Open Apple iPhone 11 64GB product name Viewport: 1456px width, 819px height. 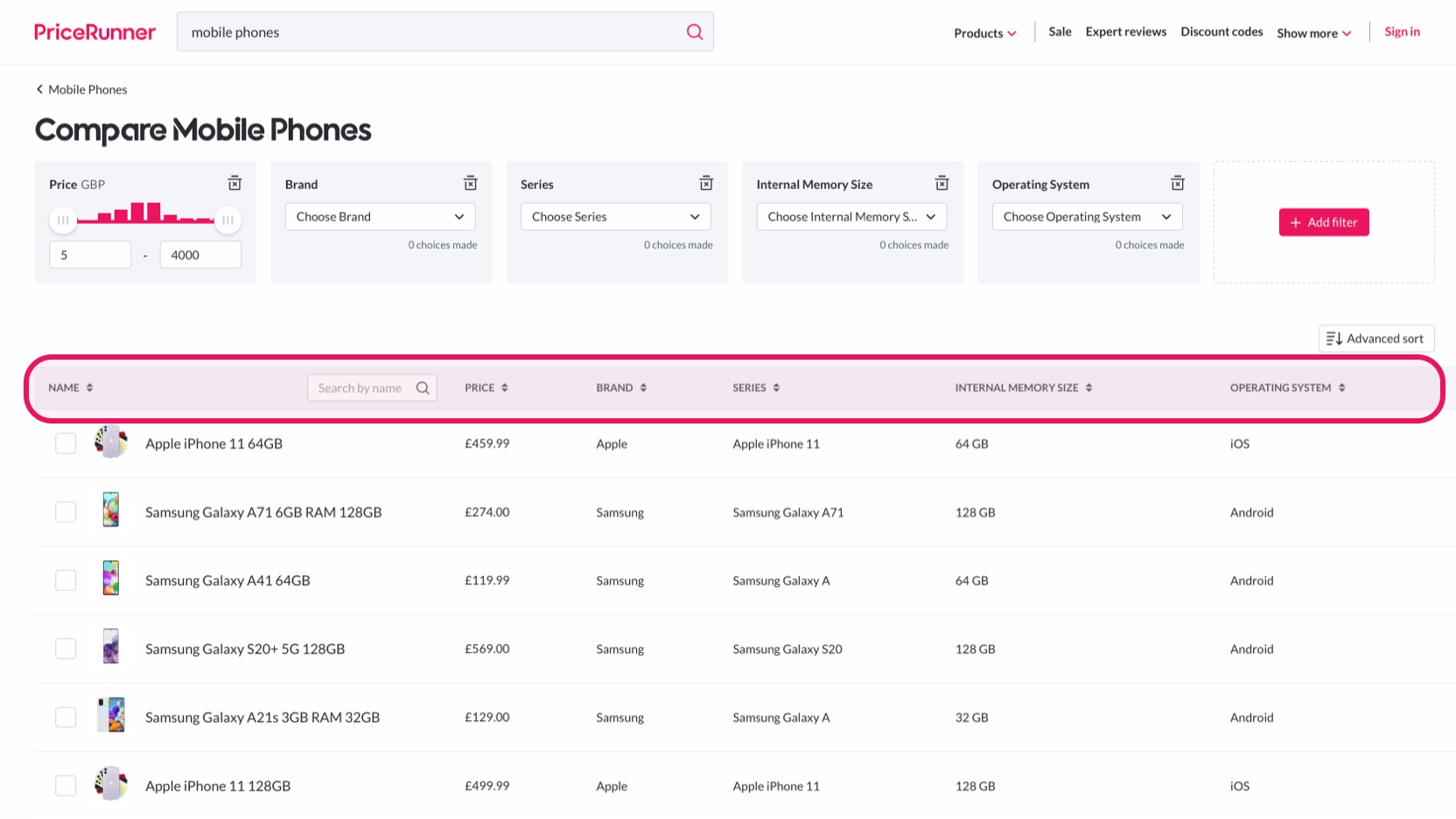(x=213, y=444)
